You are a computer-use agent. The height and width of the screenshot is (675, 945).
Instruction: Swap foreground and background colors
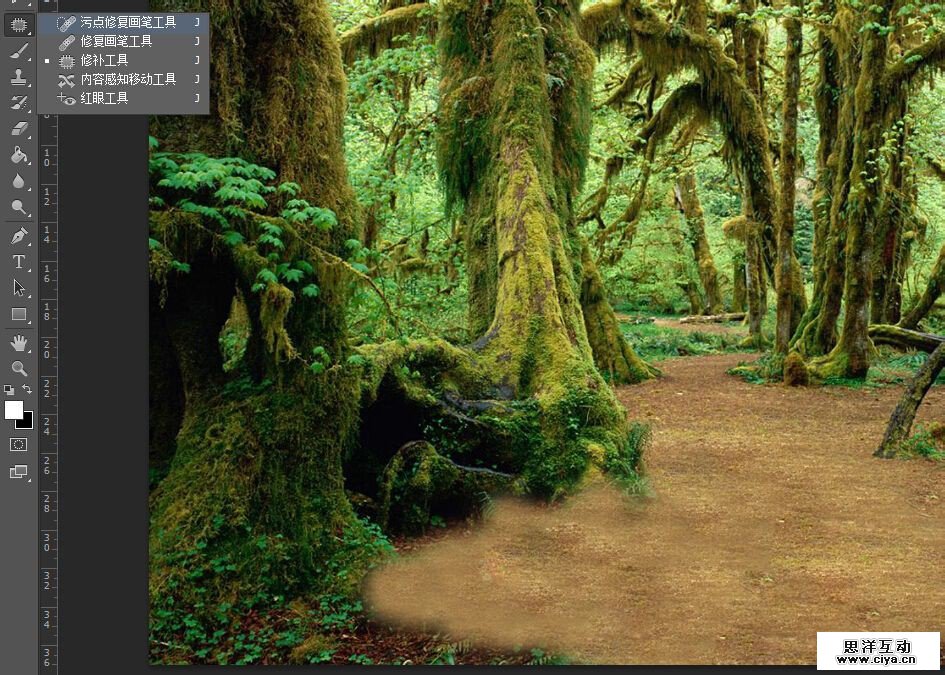tap(27, 389)
